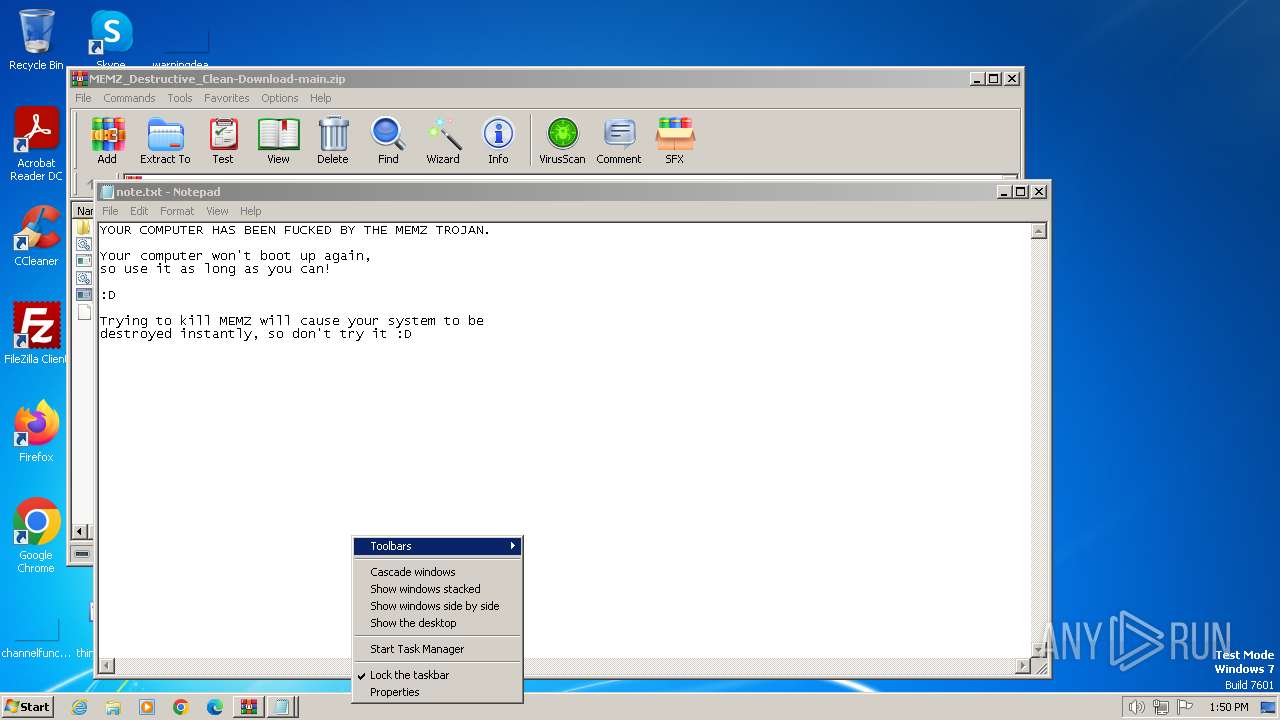The width and height of the screenshot is (1280, 720).
Task: Show archive Info icon
Action: (x=498, y=140)
